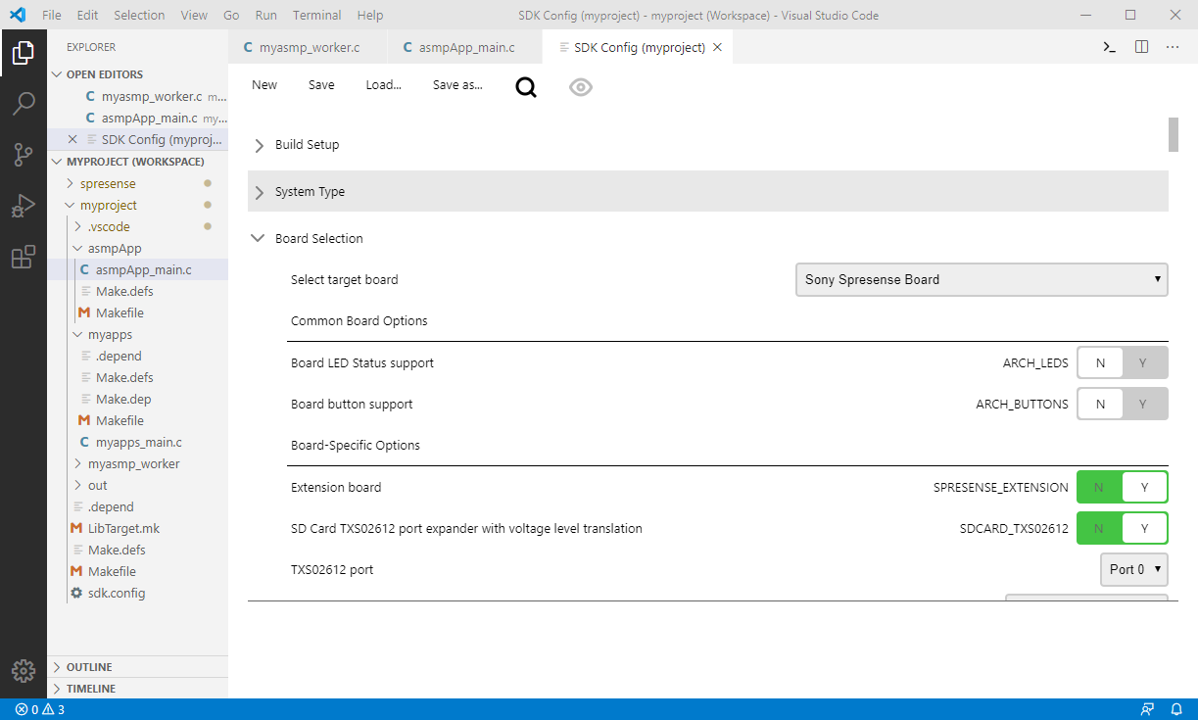Collapse MYPROJECT (WORKSPACE) section
The image size is (1198, 720).
tap(57, 161)
